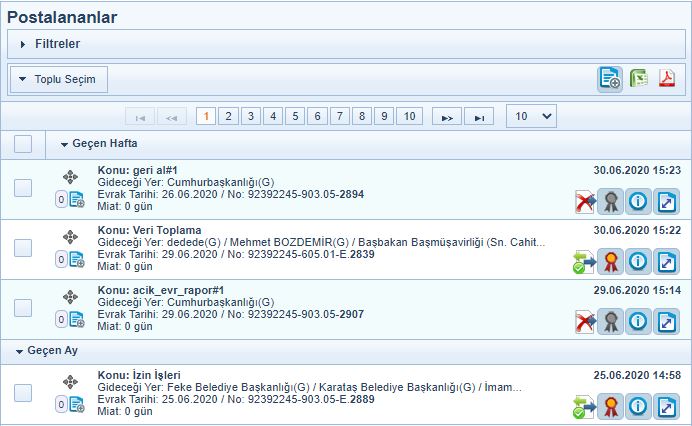Select the 'Veri Toplama' row checkbox

[x=23, y=247]
